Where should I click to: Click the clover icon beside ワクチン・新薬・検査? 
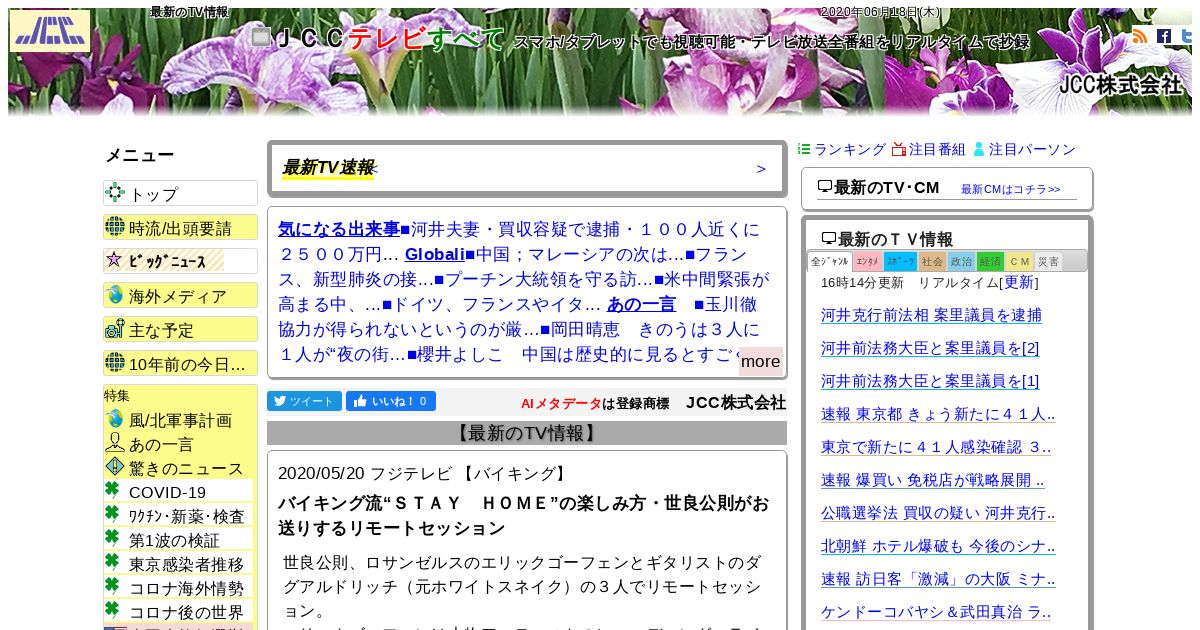coord(112,513)
